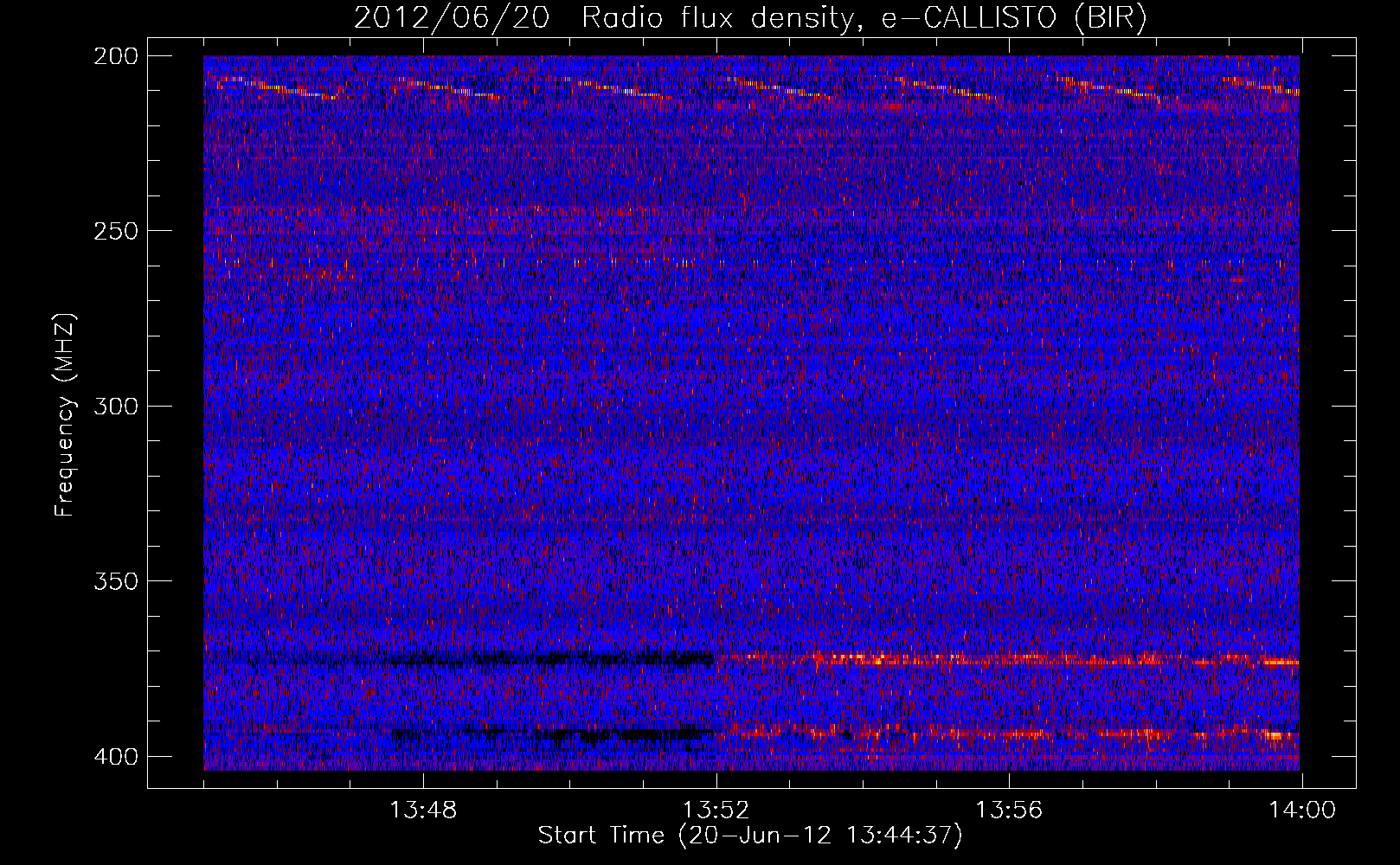Viewport: 1400px width, 865px height.
Task: Click the plot title 'Radio flux density, e-CALLISTO (BIR)'
Action: pos(864,17)
